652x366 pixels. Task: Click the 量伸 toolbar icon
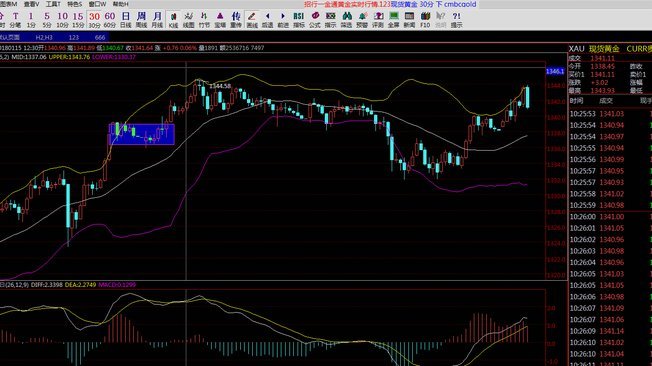(236, 20)
